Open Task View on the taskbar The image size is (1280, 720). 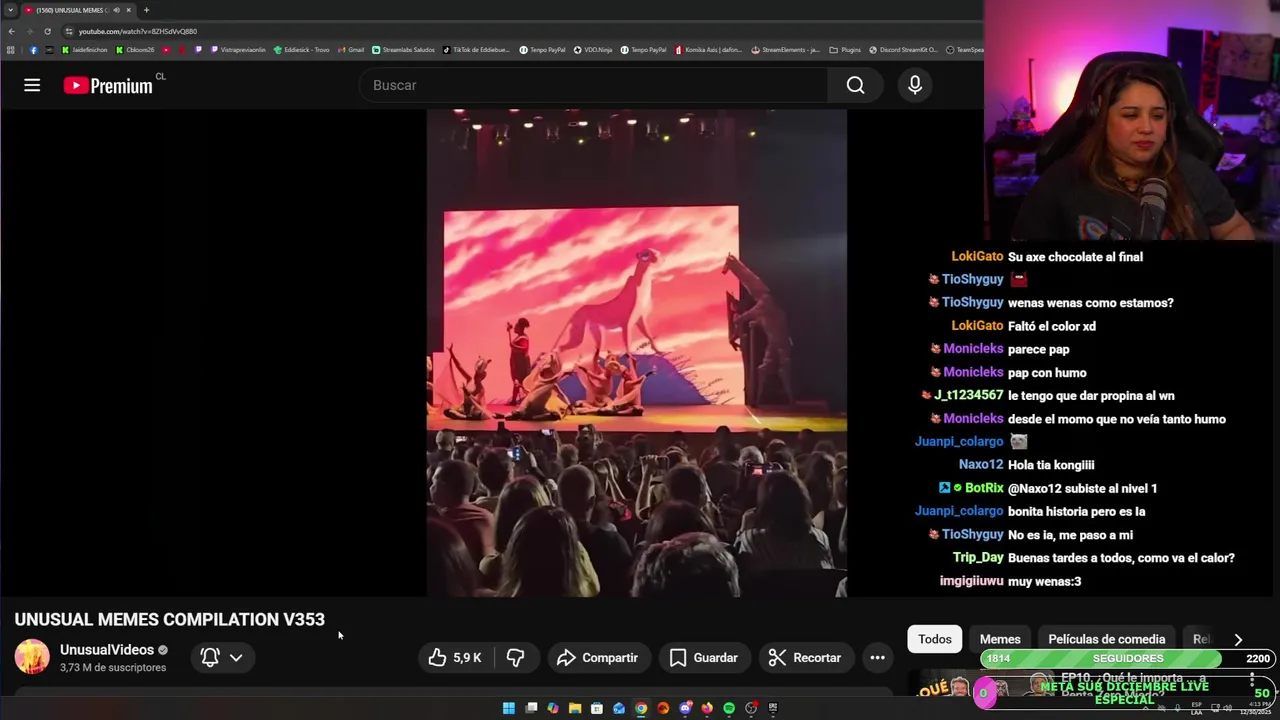point(531,708)
